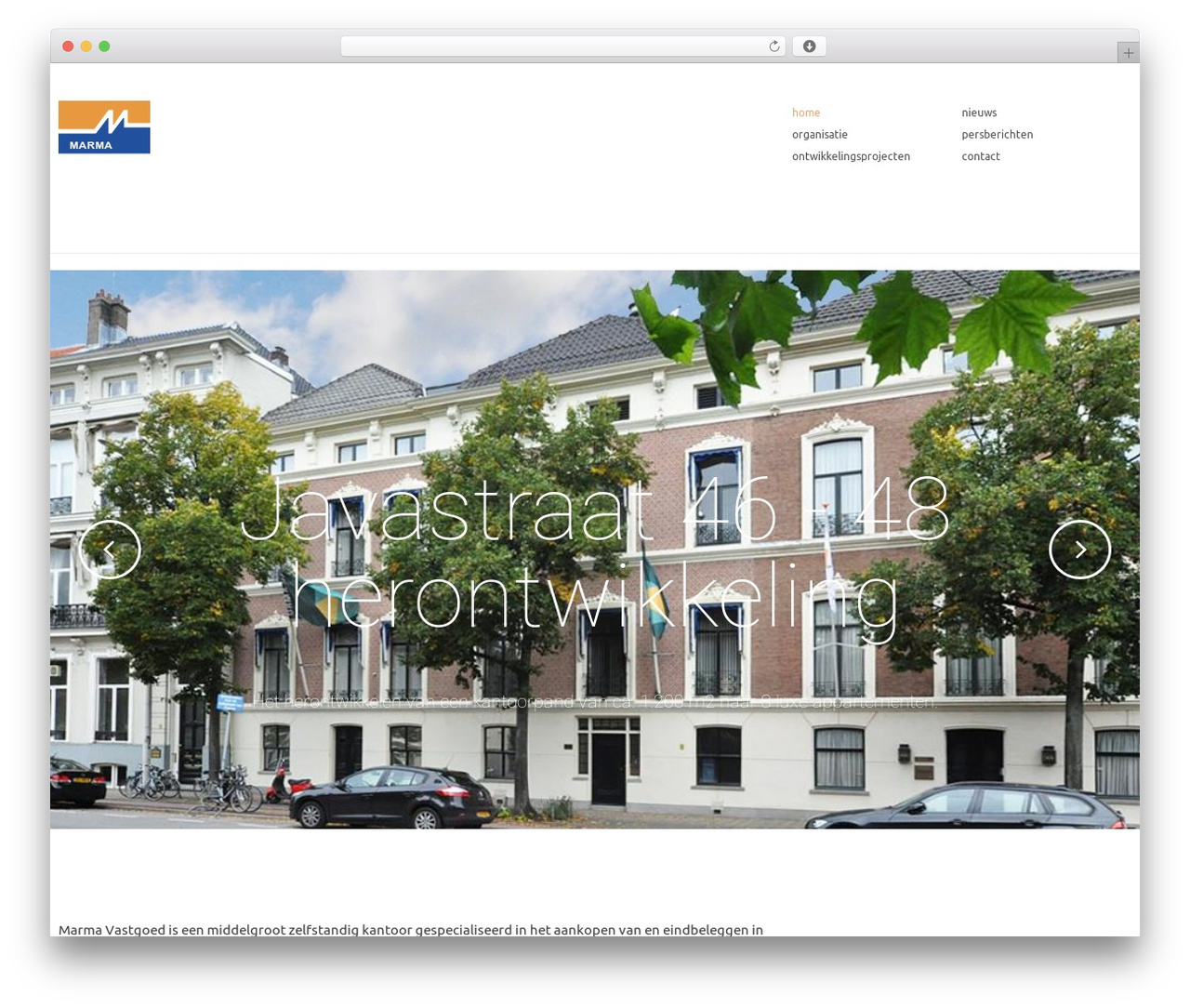
Task: Click the 'Javastraat 46 - 48 herontwikkeling' slide title
Action: coord(595,556)
